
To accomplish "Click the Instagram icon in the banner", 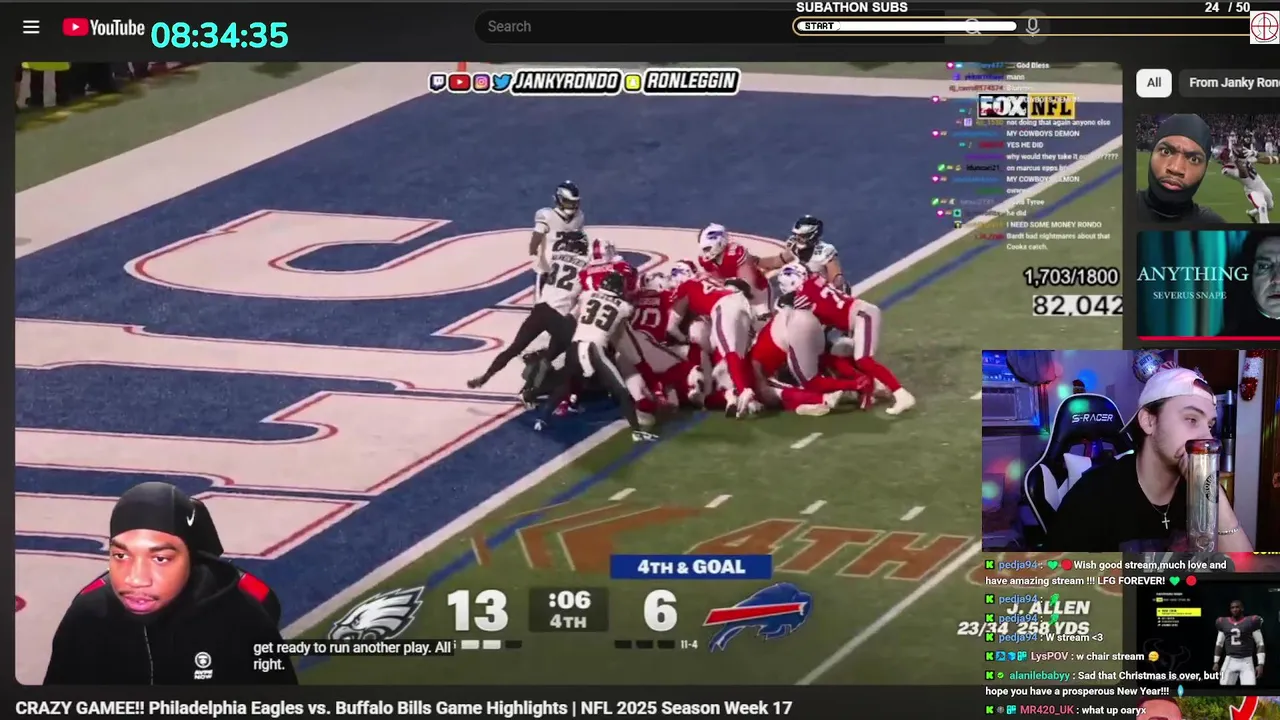I will pyautogui.click(x=481, y=82).
